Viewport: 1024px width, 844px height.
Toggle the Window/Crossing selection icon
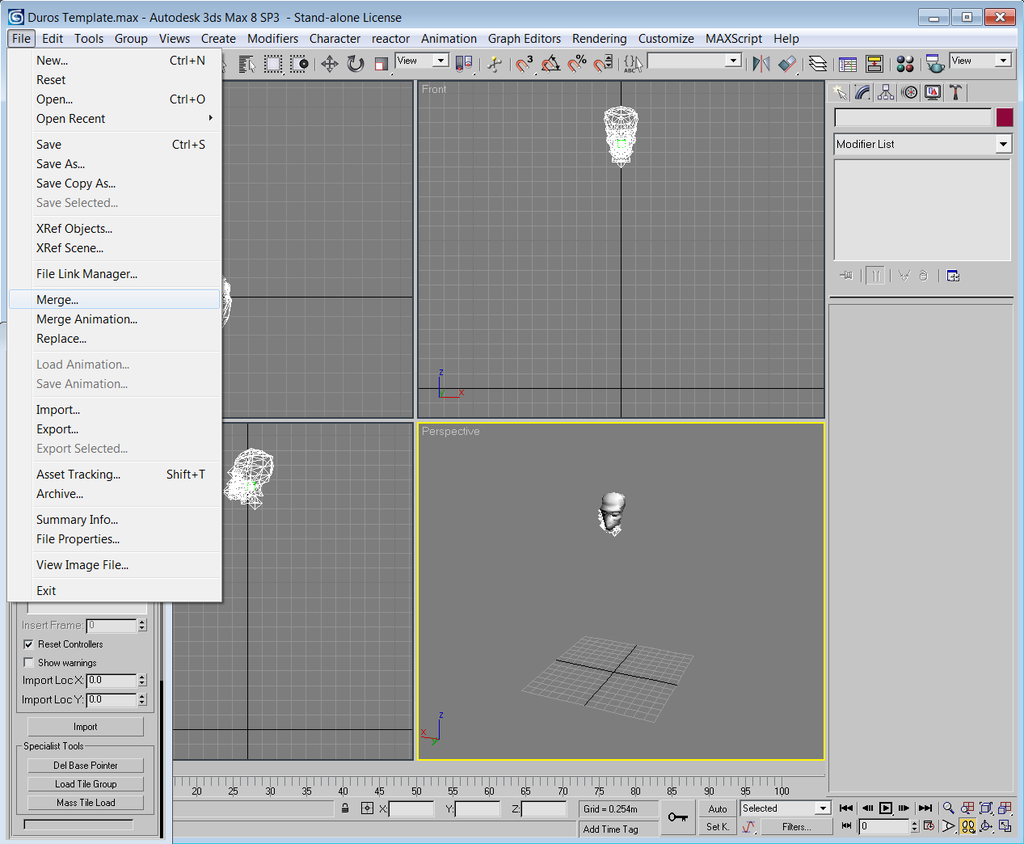(299, 63)
